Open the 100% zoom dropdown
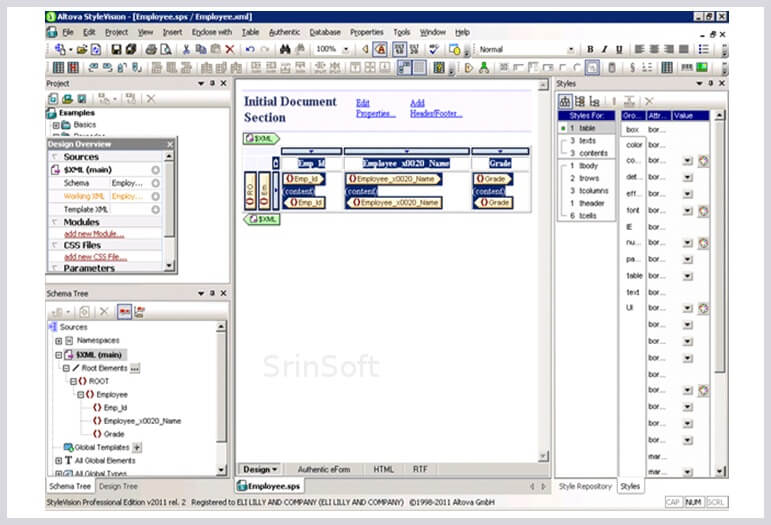The width and height of the screenshot is (771, 525). coord(346,49)
